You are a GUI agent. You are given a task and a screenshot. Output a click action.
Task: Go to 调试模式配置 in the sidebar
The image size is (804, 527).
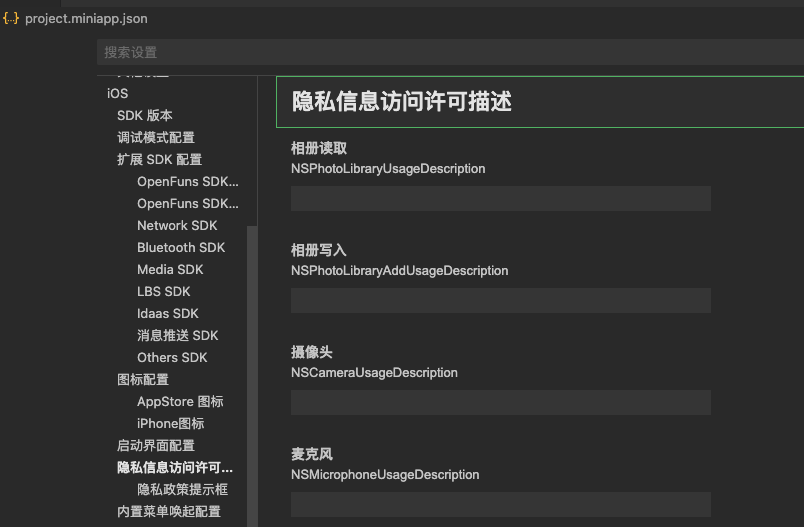(156, 137)
